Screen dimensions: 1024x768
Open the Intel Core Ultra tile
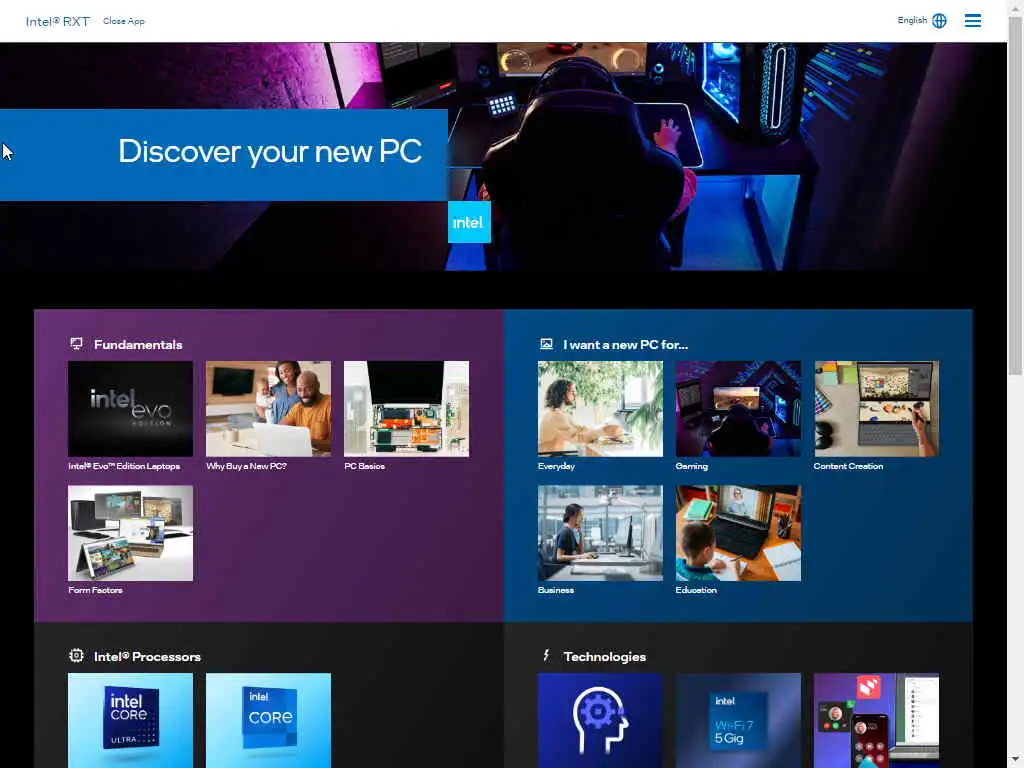(131, 720)
